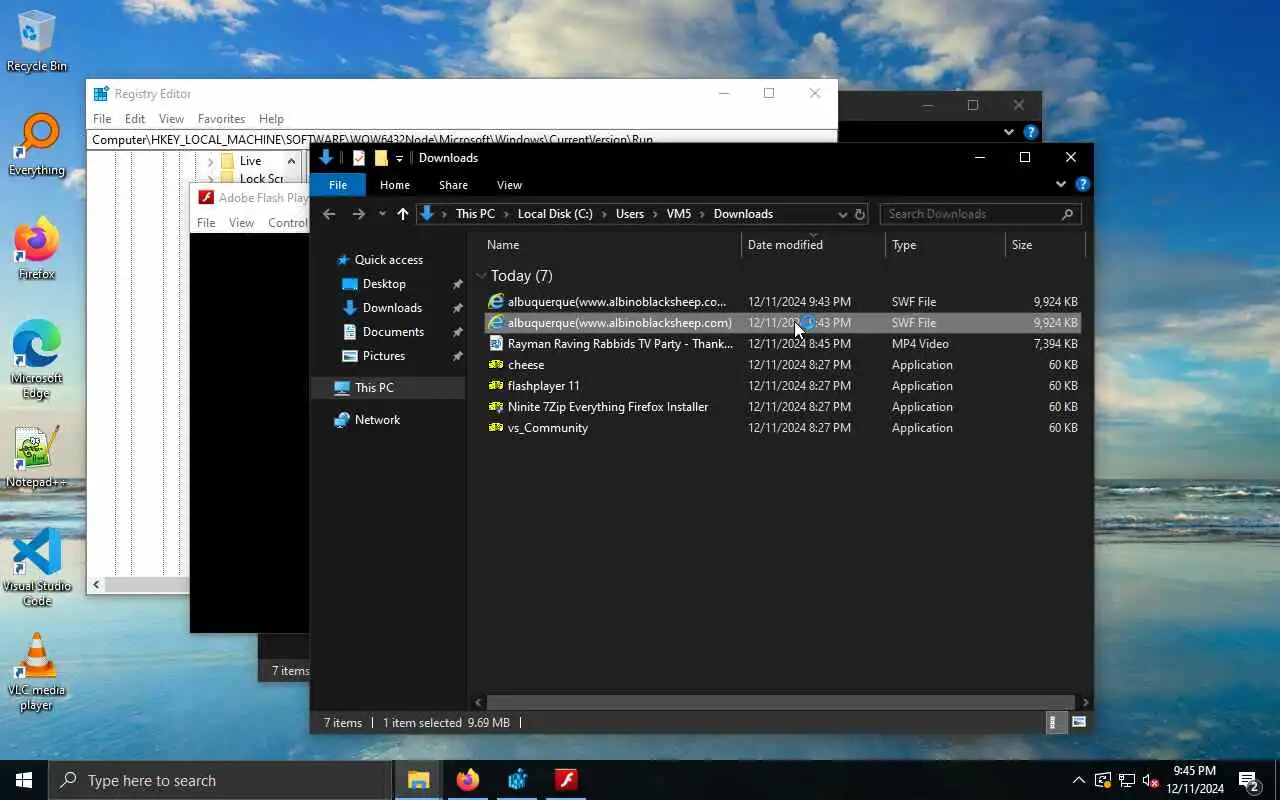Select Quick access in navigation pane
This screenshot has width=1280, height=800.
(x=388, y=260)
